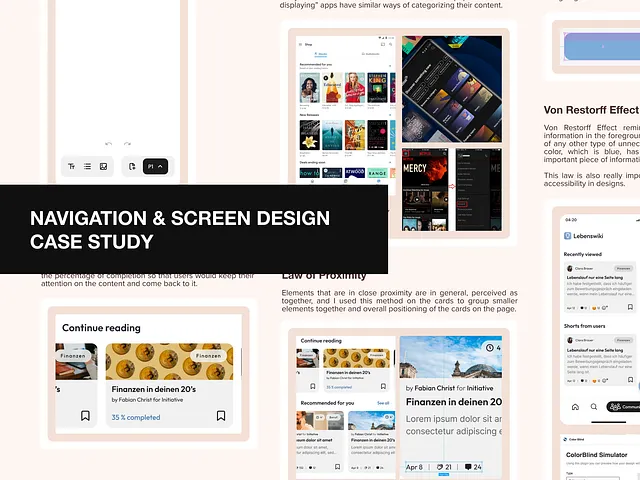Bookmark the Finanzen in deinen 20's card

221,416
